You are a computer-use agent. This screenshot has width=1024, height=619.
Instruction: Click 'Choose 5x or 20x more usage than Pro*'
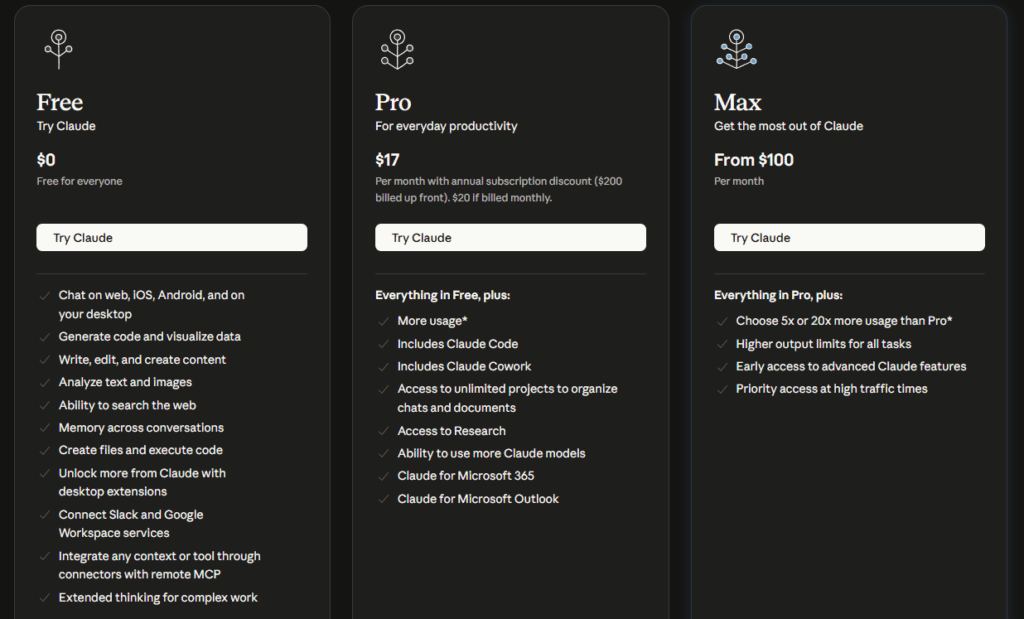[844, 321]
